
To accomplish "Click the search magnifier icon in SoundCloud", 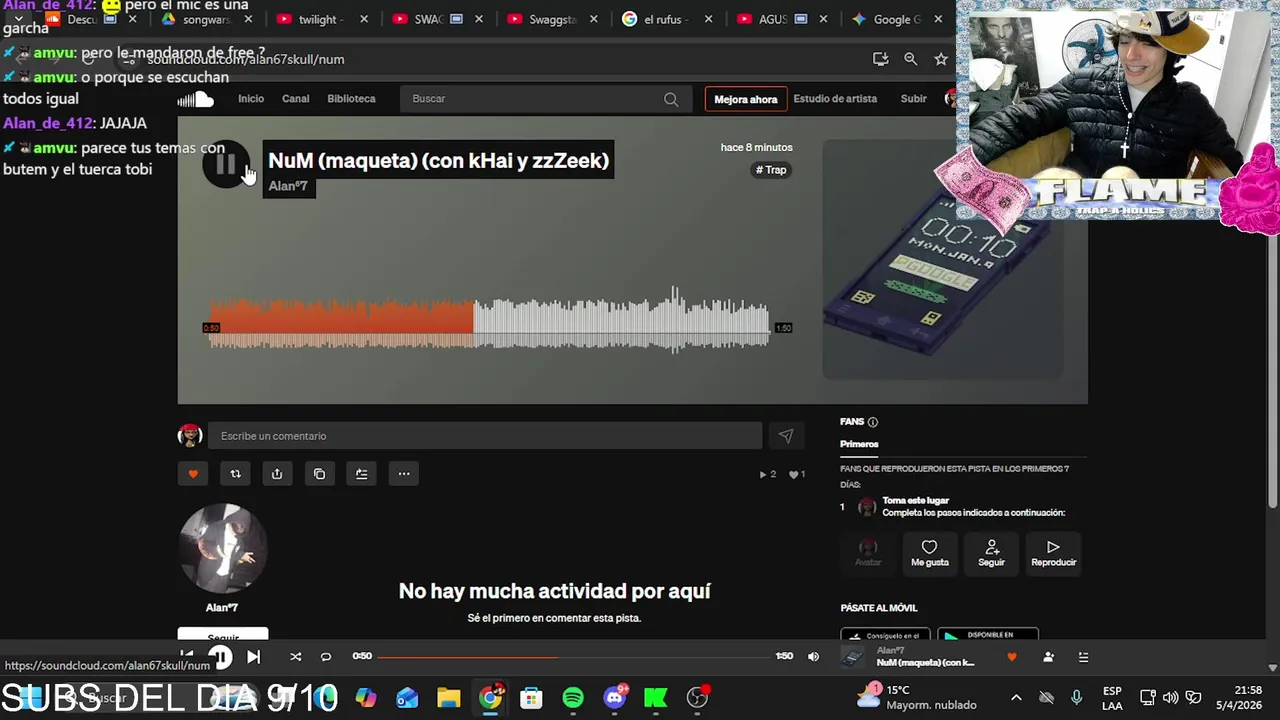I will pyautogui.click(x=671, y=99).
